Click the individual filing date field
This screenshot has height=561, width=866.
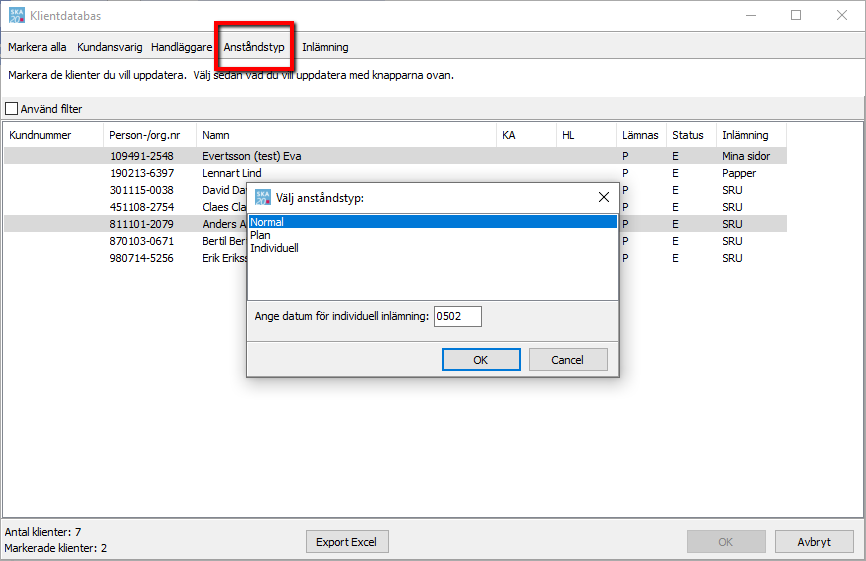[457, 316]
